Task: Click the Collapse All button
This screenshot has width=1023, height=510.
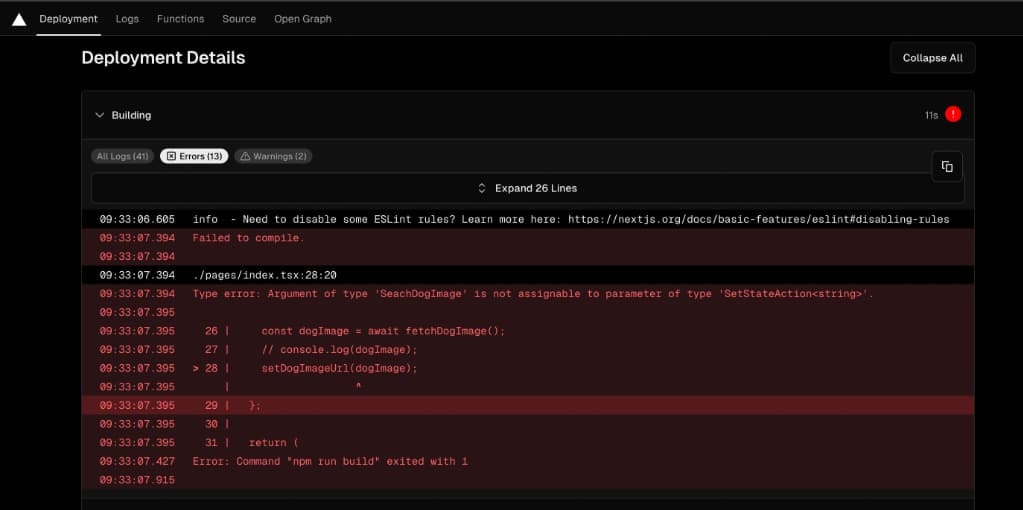Action: coord(932,58)
